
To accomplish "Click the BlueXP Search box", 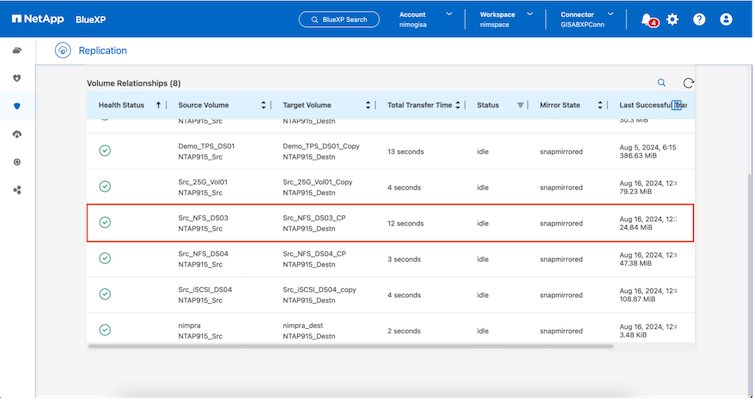I will point(339,19).
